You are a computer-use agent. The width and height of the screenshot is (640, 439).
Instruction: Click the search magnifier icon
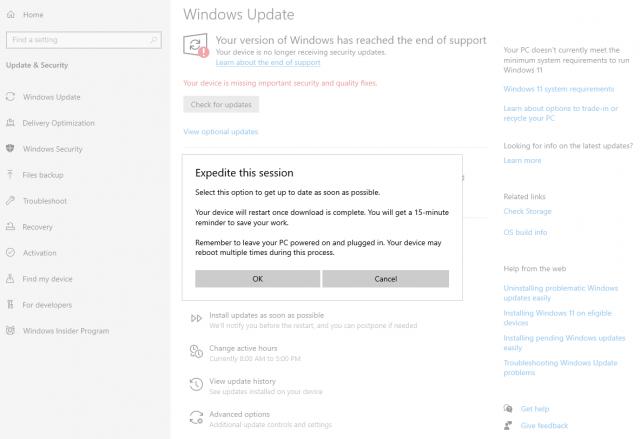pyautogui.click(x=153, y=40)
